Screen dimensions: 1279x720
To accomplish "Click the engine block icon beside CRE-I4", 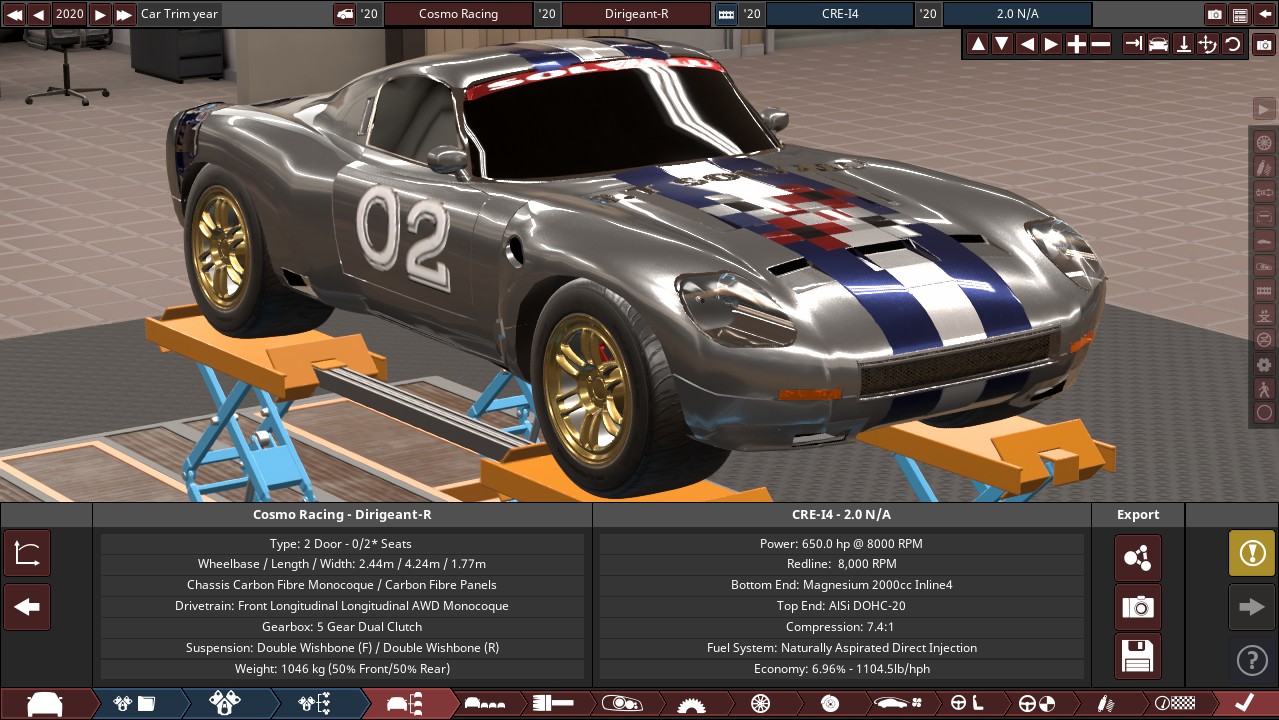I will coord(726,14).
